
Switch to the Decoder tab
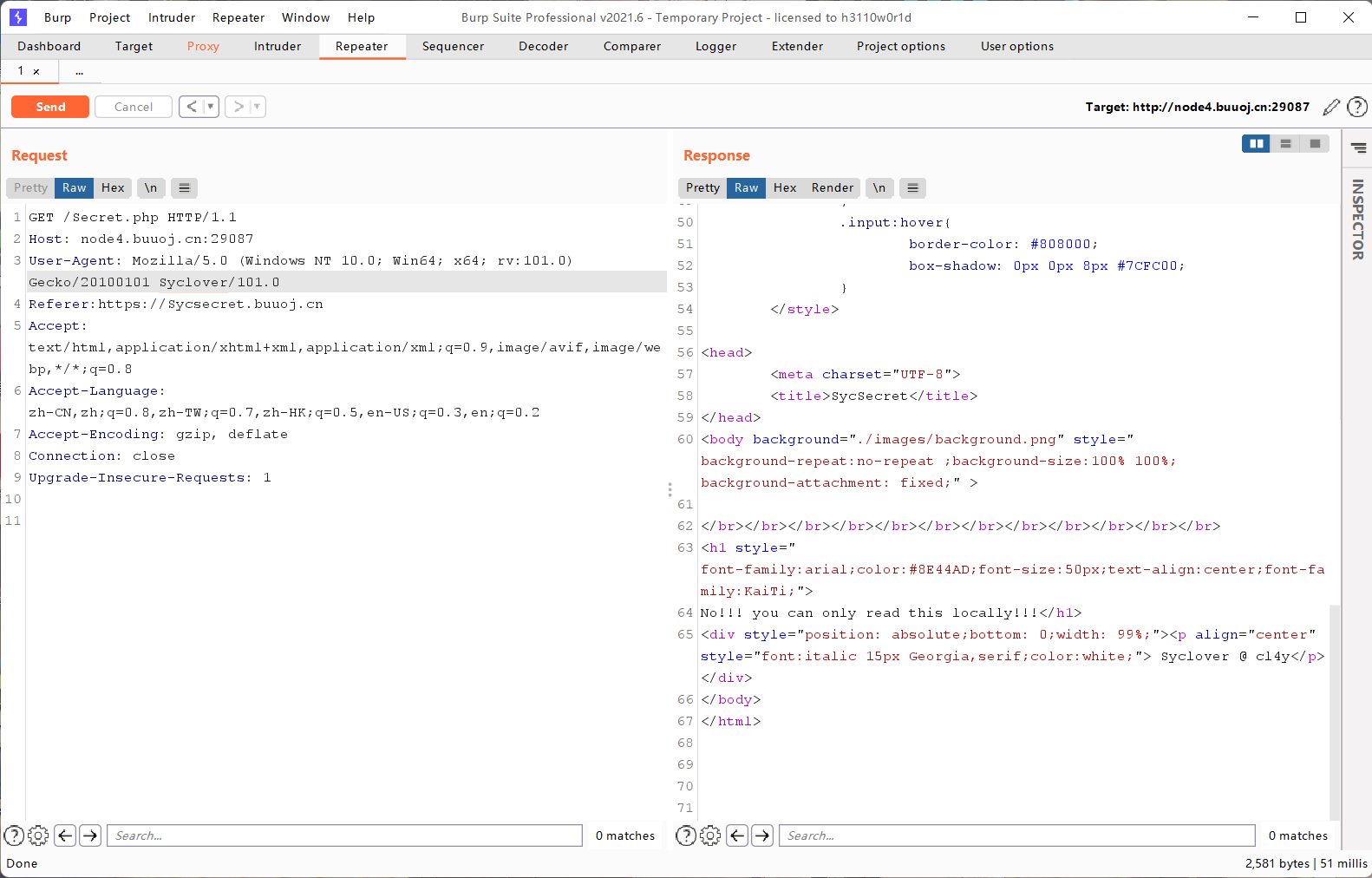544,47
